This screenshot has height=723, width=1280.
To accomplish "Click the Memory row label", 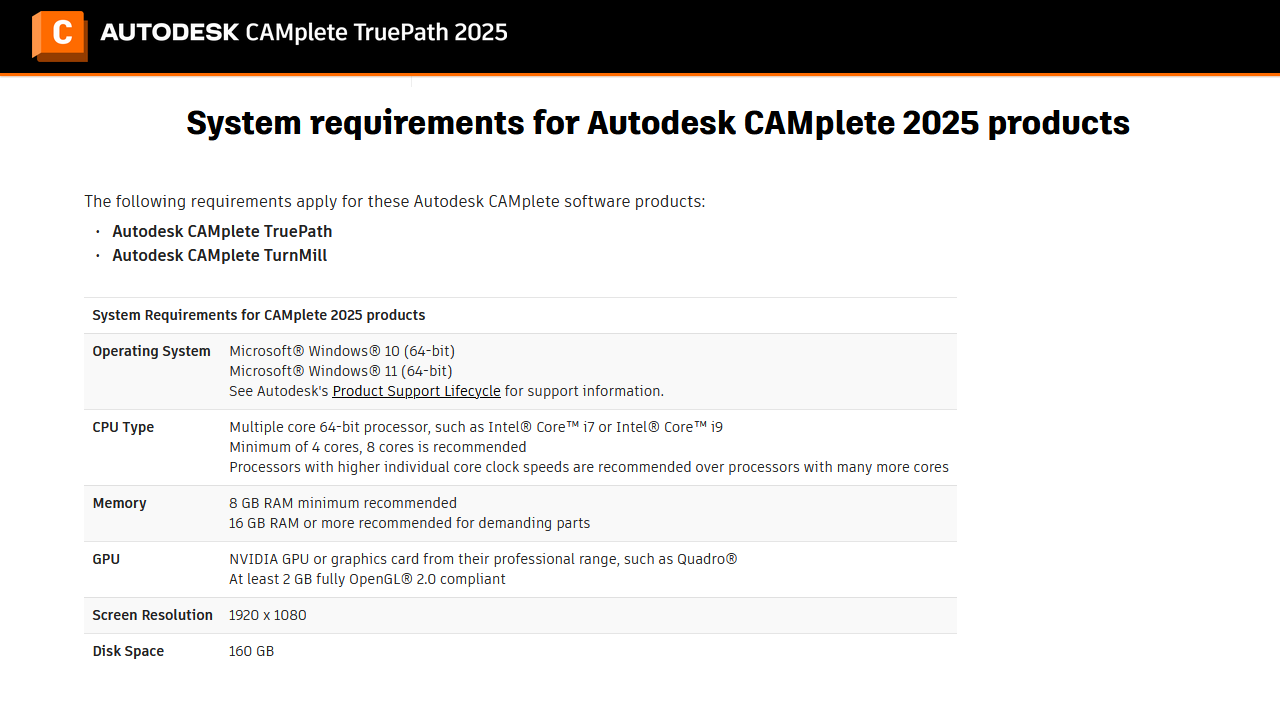I will [x=119, y=503].
